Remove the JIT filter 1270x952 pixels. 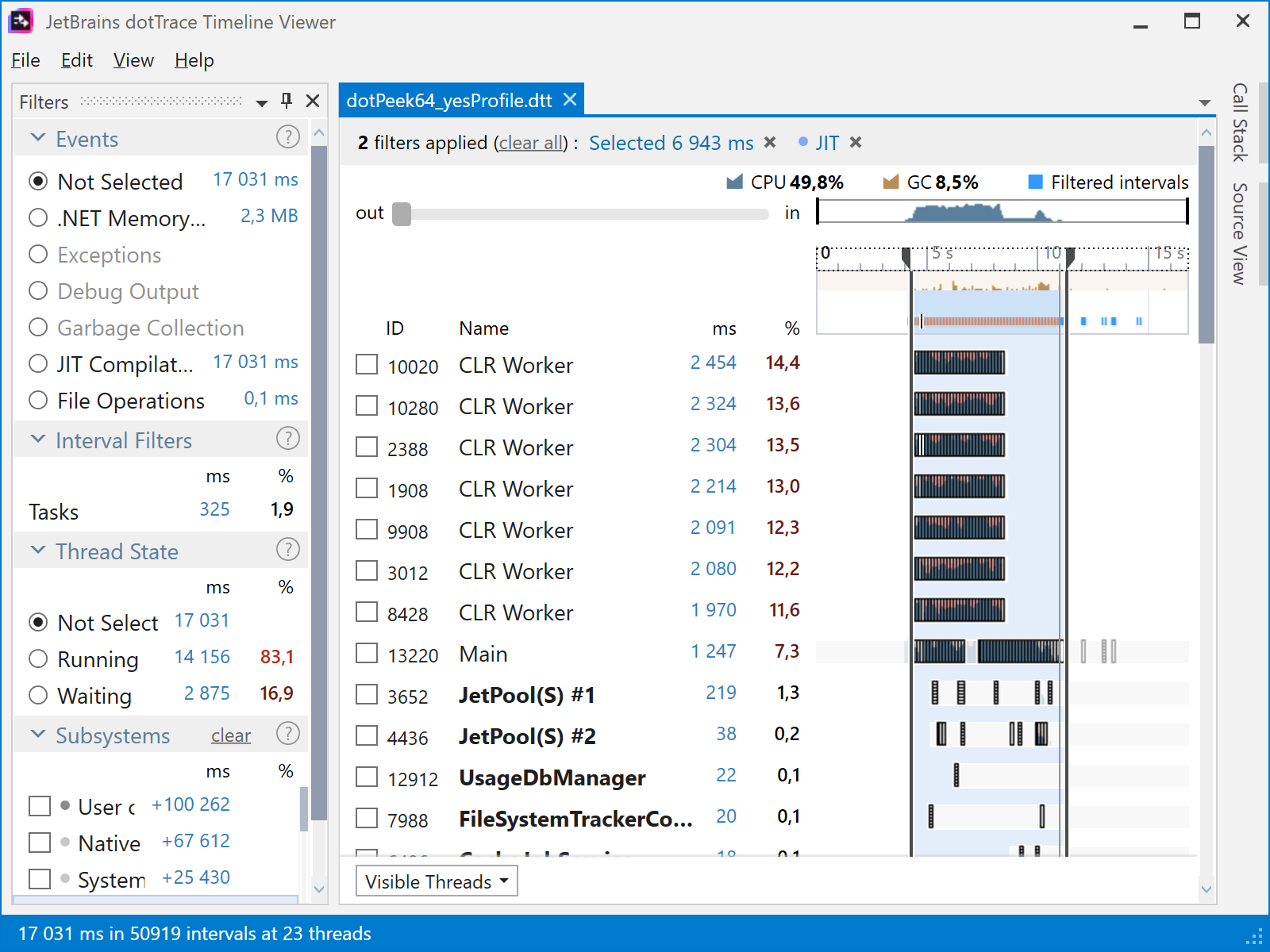(x=856, y=142)
